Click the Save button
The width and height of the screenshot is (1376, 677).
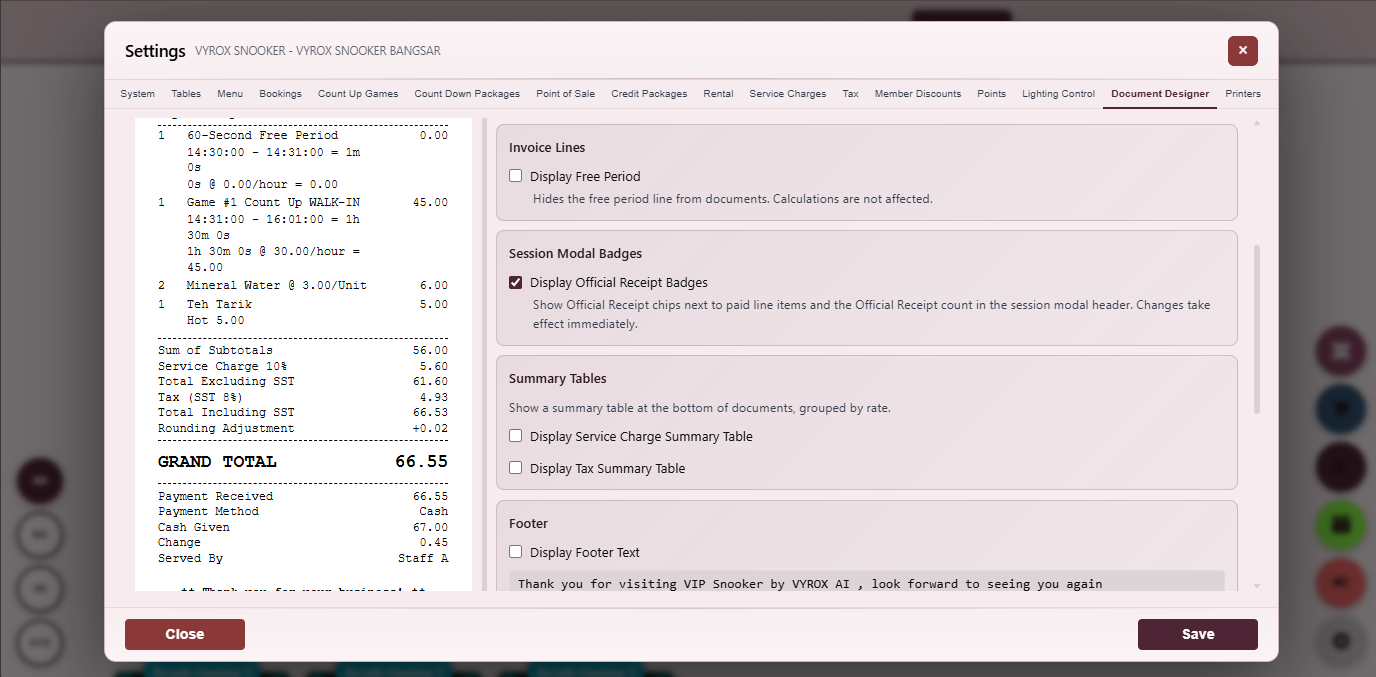[x=1197, y=634]
